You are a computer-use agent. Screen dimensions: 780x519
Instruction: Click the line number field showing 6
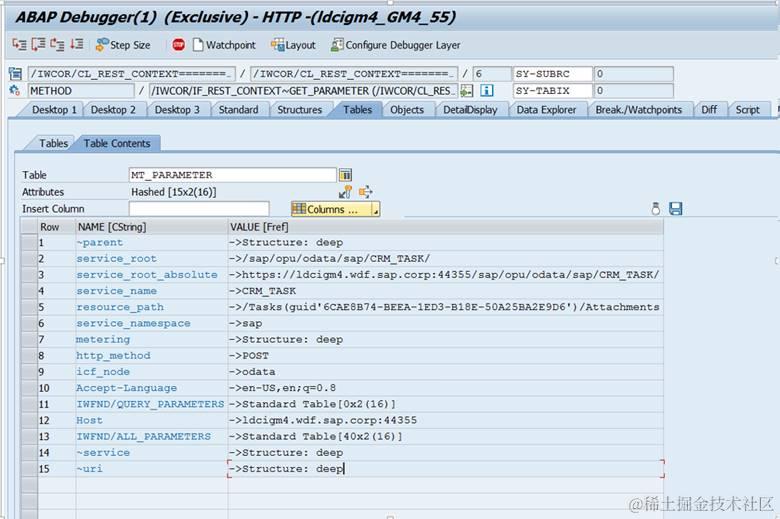[x=491, y=74]
